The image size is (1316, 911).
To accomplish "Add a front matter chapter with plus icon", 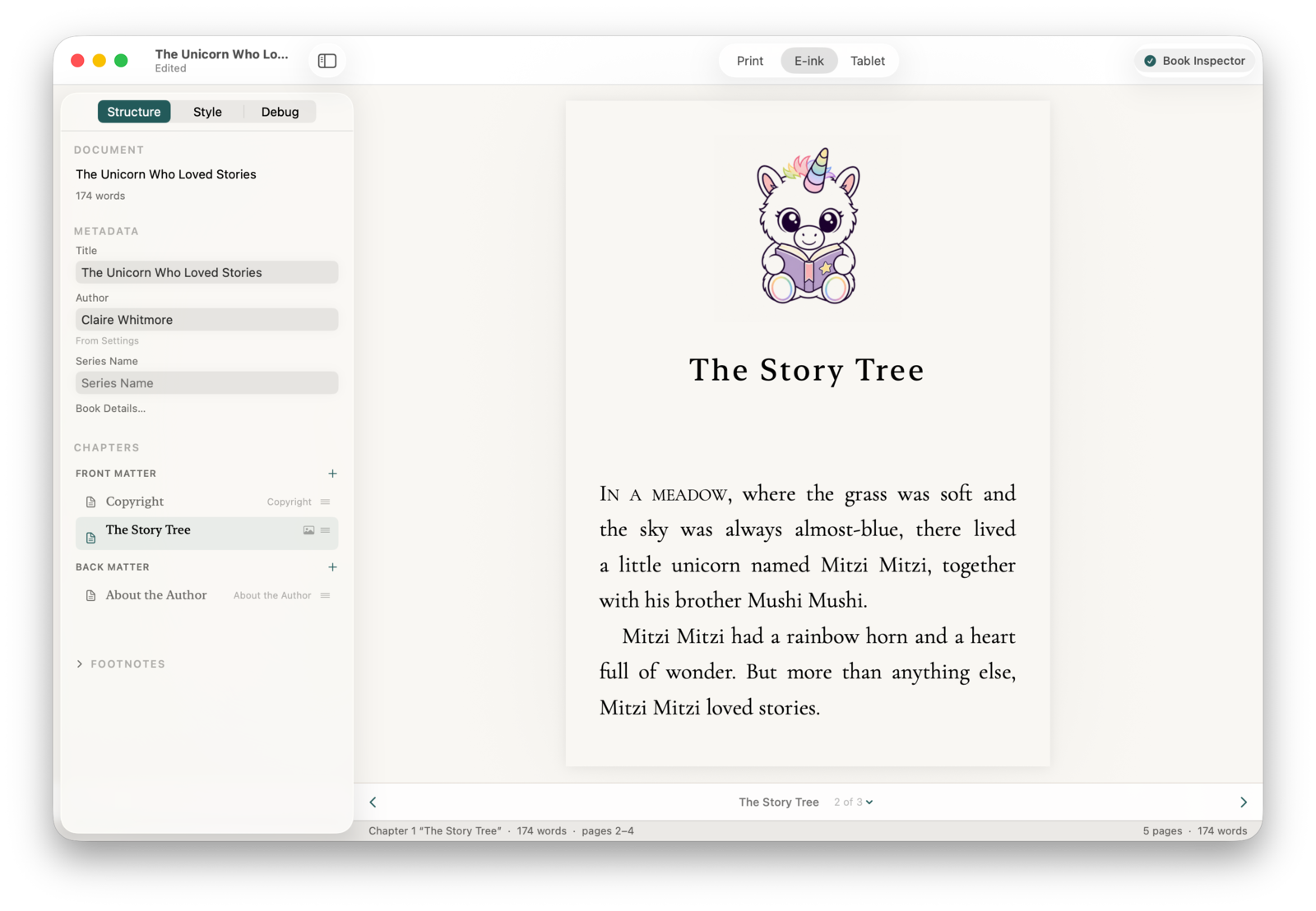I will (x=332, y=474).
